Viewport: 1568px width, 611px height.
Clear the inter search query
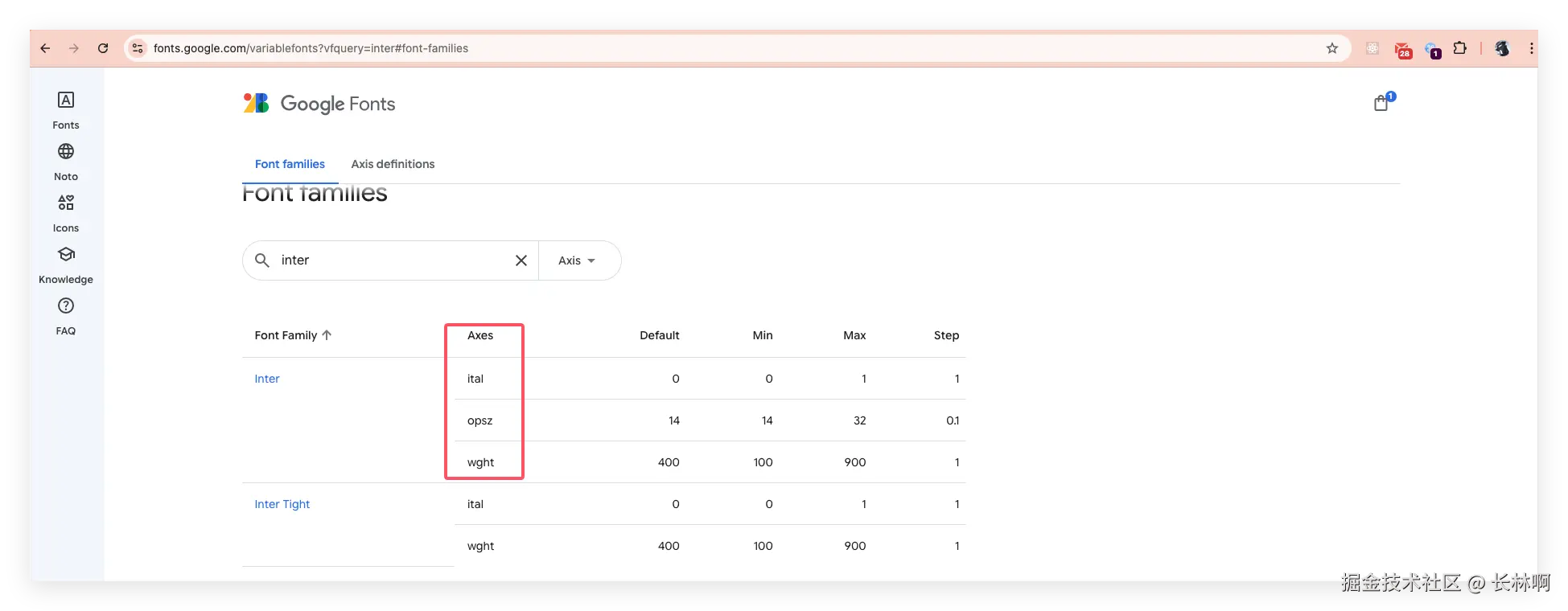click(521, 260)
